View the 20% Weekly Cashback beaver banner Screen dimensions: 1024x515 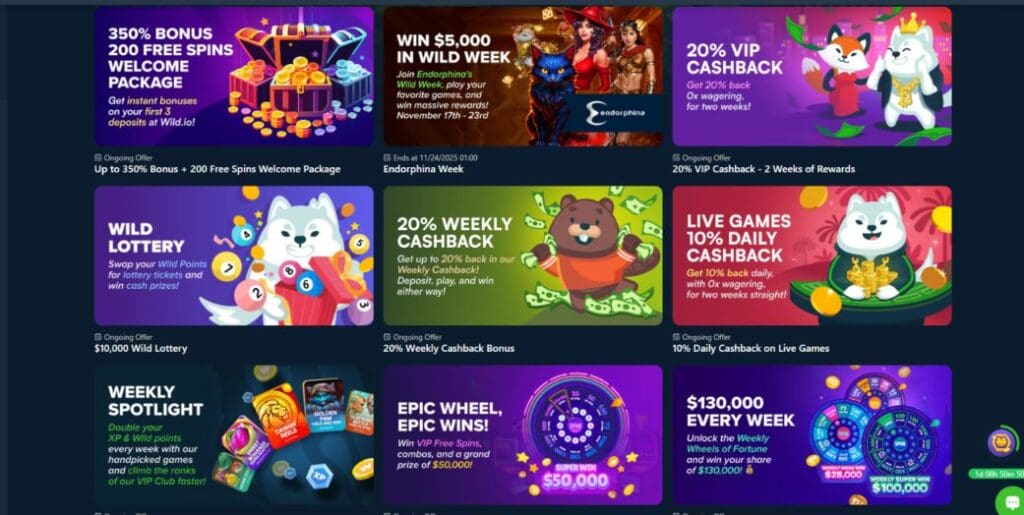[x=522, y=256]
